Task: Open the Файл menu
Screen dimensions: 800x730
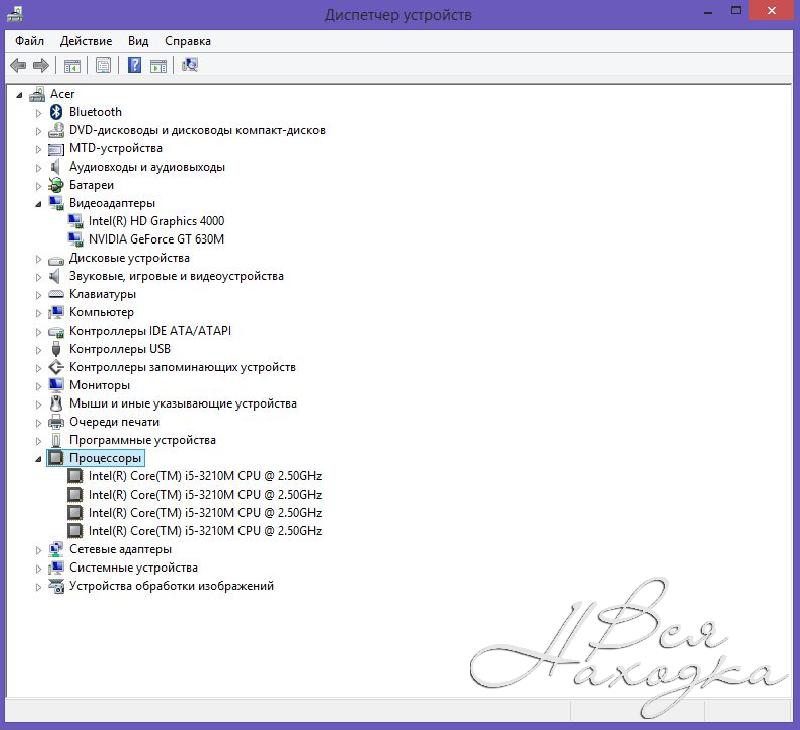Action: click(x=29, y=41)
